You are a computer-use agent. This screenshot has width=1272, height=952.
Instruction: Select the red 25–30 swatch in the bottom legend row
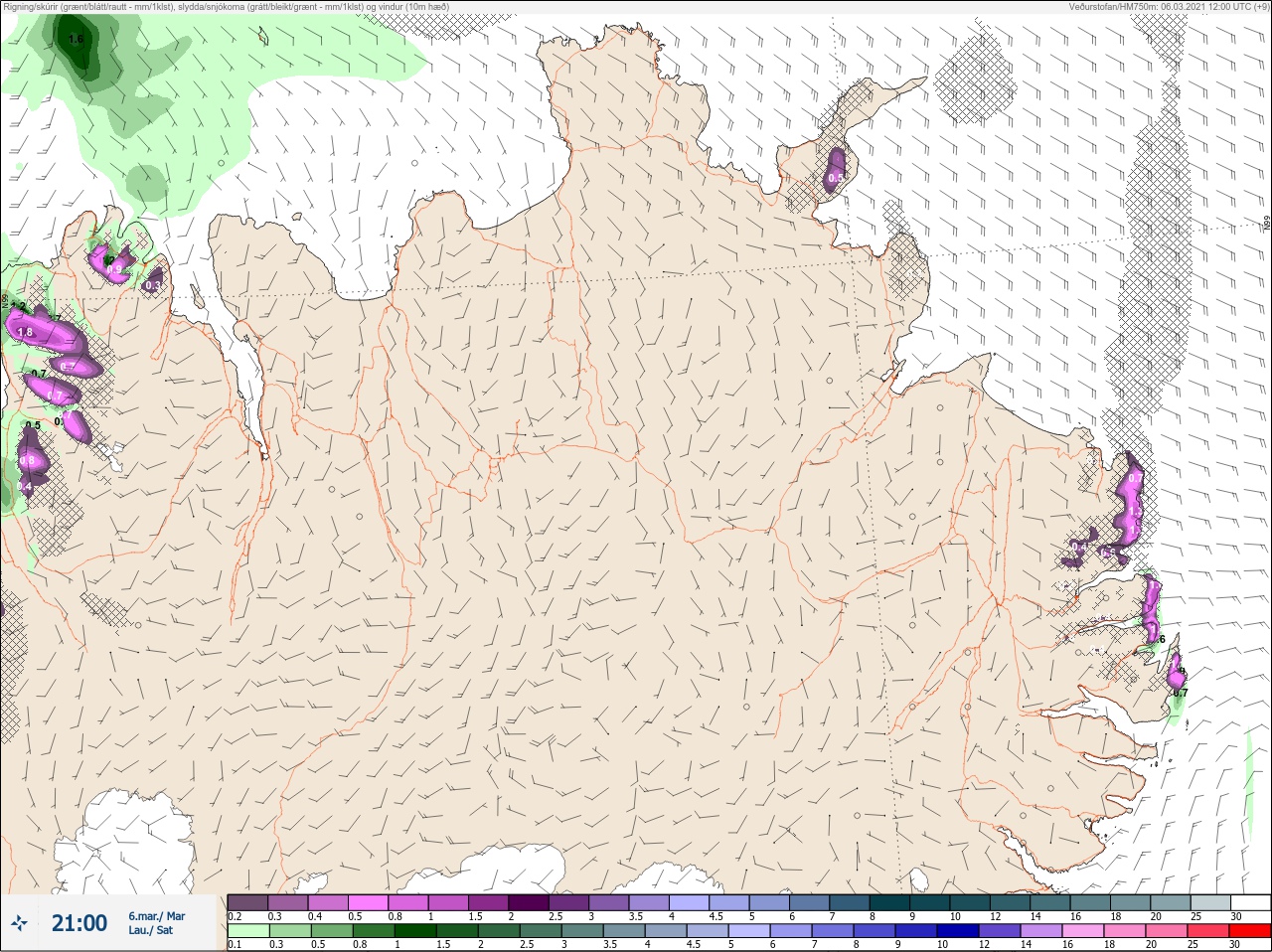click(x=1250, y=931)
